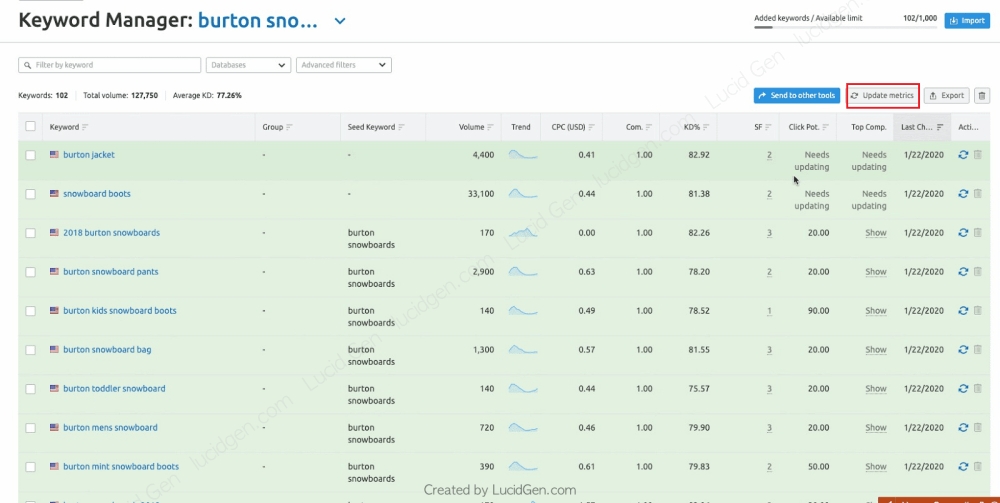
Task: Expand the Advanced filters dropdown
Action: coord(343,65)
